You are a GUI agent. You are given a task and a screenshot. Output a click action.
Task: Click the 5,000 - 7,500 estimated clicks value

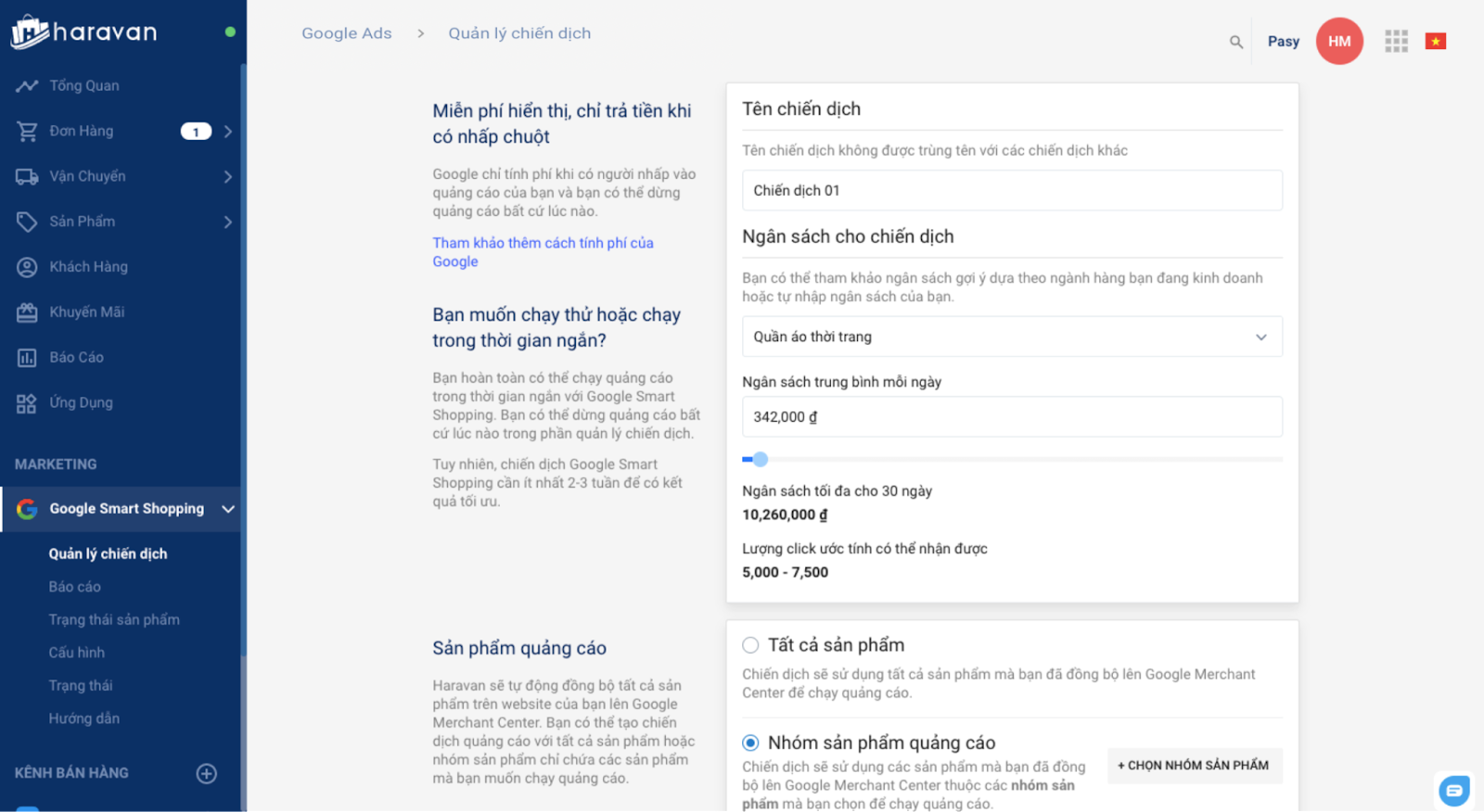click(786, 573)
